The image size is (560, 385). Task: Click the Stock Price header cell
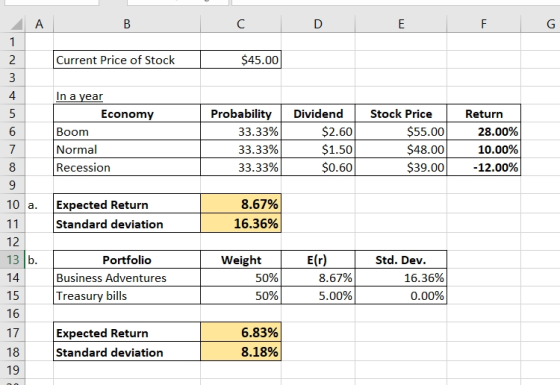pyautogui.click(x=401, y=114)
